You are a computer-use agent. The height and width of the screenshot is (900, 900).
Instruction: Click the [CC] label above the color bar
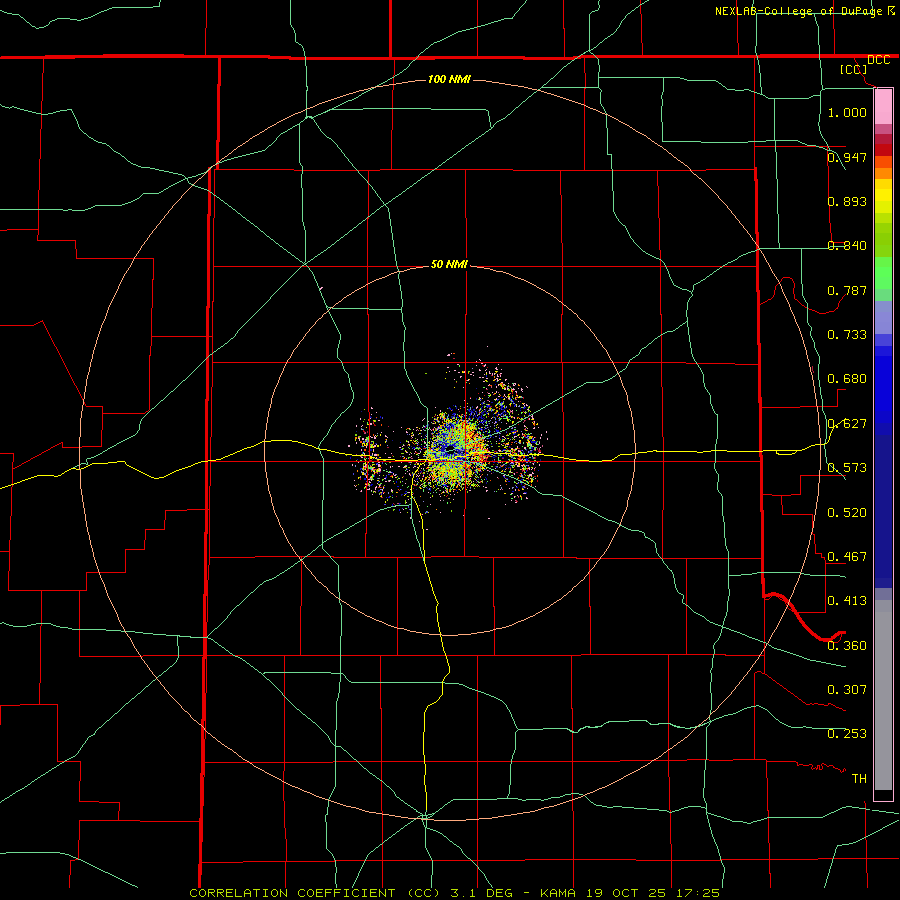[x=854, y=69]
